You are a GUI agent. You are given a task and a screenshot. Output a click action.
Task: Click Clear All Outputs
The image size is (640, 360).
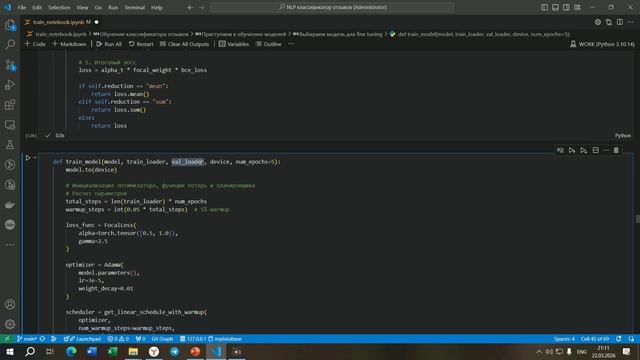point(184,44)
